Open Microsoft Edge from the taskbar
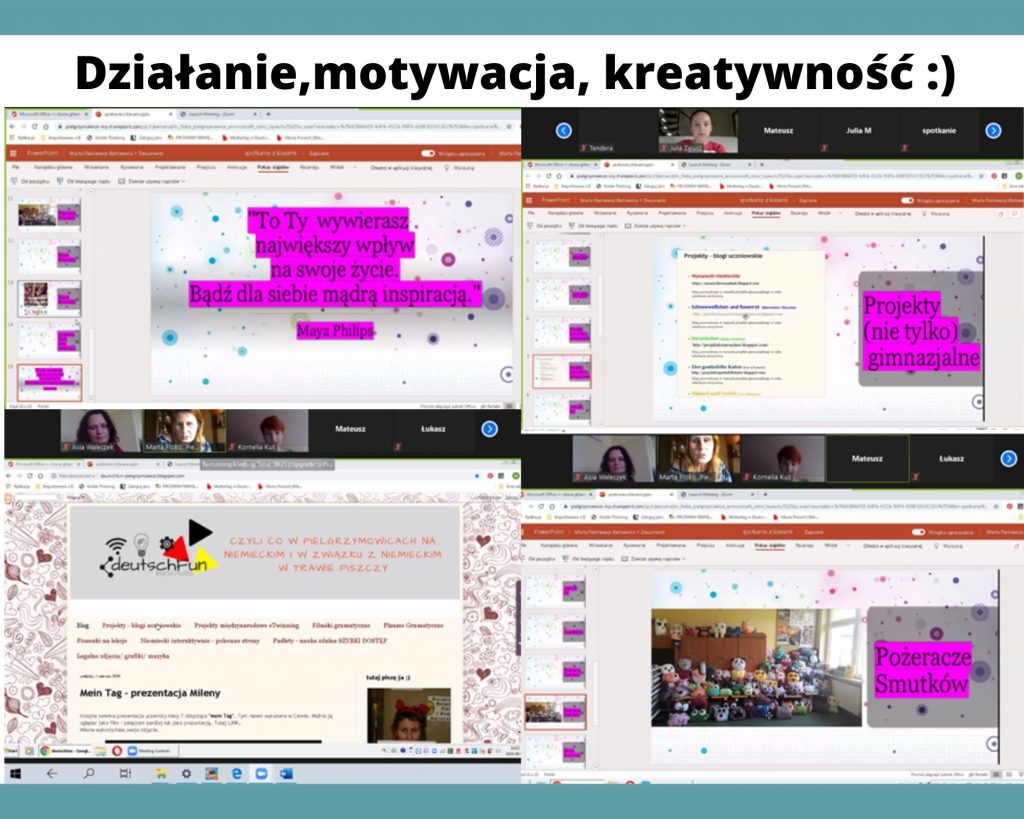Image resolution: width=1024 pixels, height=819 pixels. pos(236,773)
